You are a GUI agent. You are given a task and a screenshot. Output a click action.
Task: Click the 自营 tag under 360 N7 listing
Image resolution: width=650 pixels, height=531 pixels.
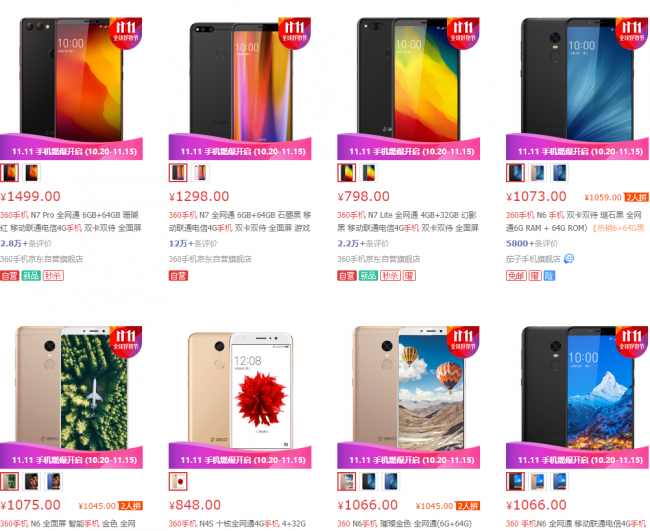coord(178,276)
